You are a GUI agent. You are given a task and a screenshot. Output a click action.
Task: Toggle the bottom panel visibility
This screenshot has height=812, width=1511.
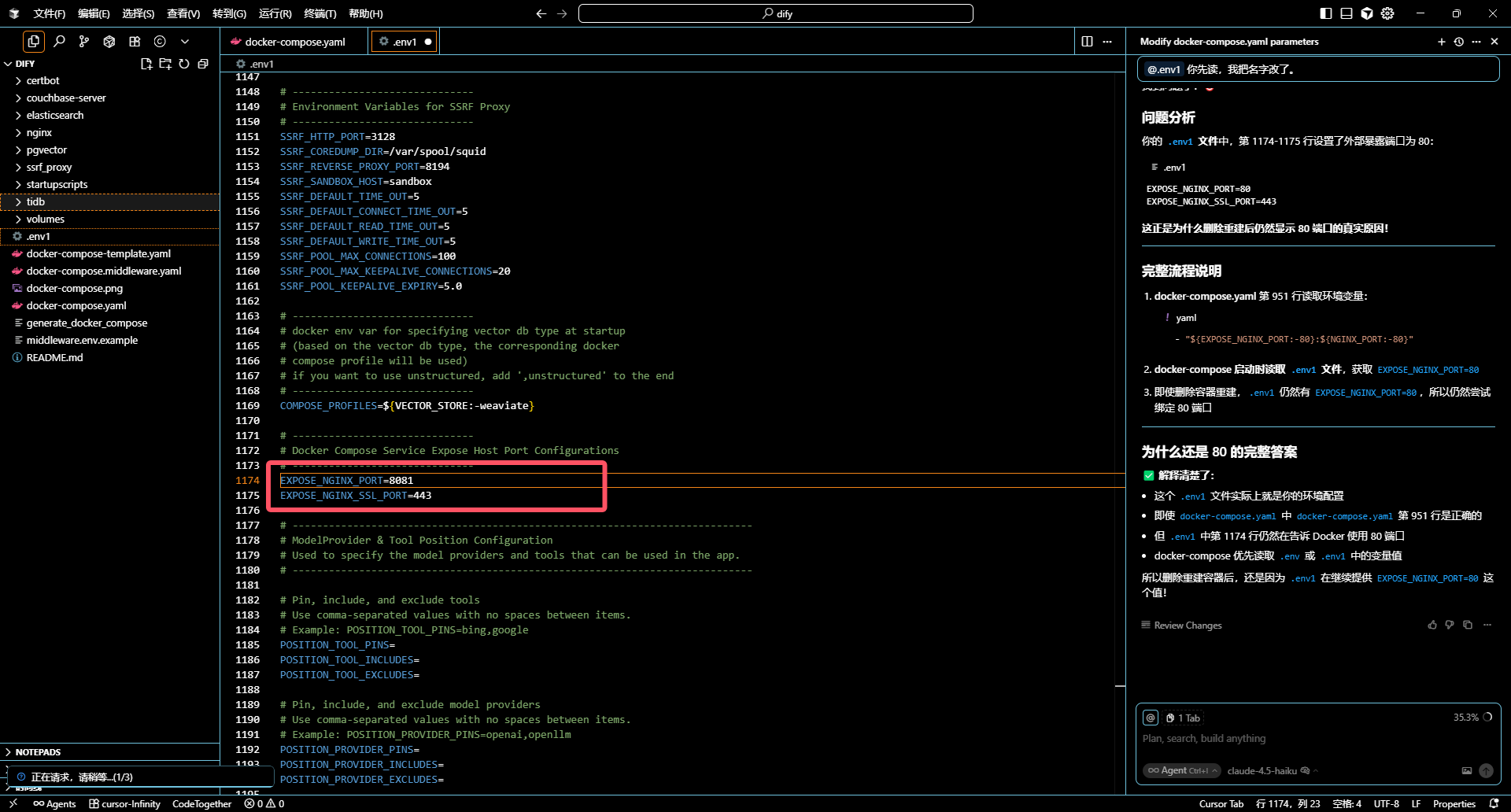coord(1347,13)
